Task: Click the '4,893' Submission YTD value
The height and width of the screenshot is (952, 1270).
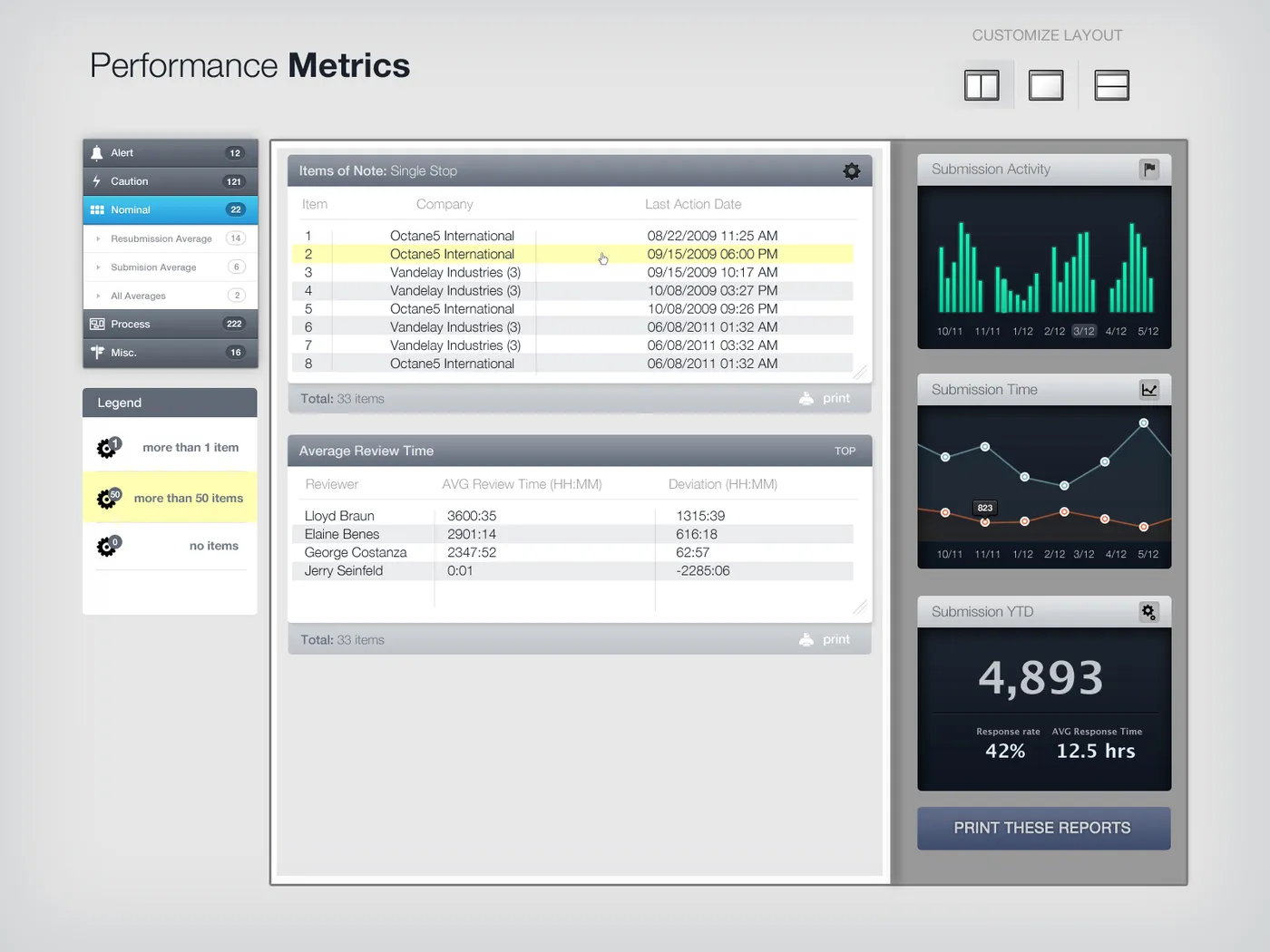Action: click(1041, 677)
